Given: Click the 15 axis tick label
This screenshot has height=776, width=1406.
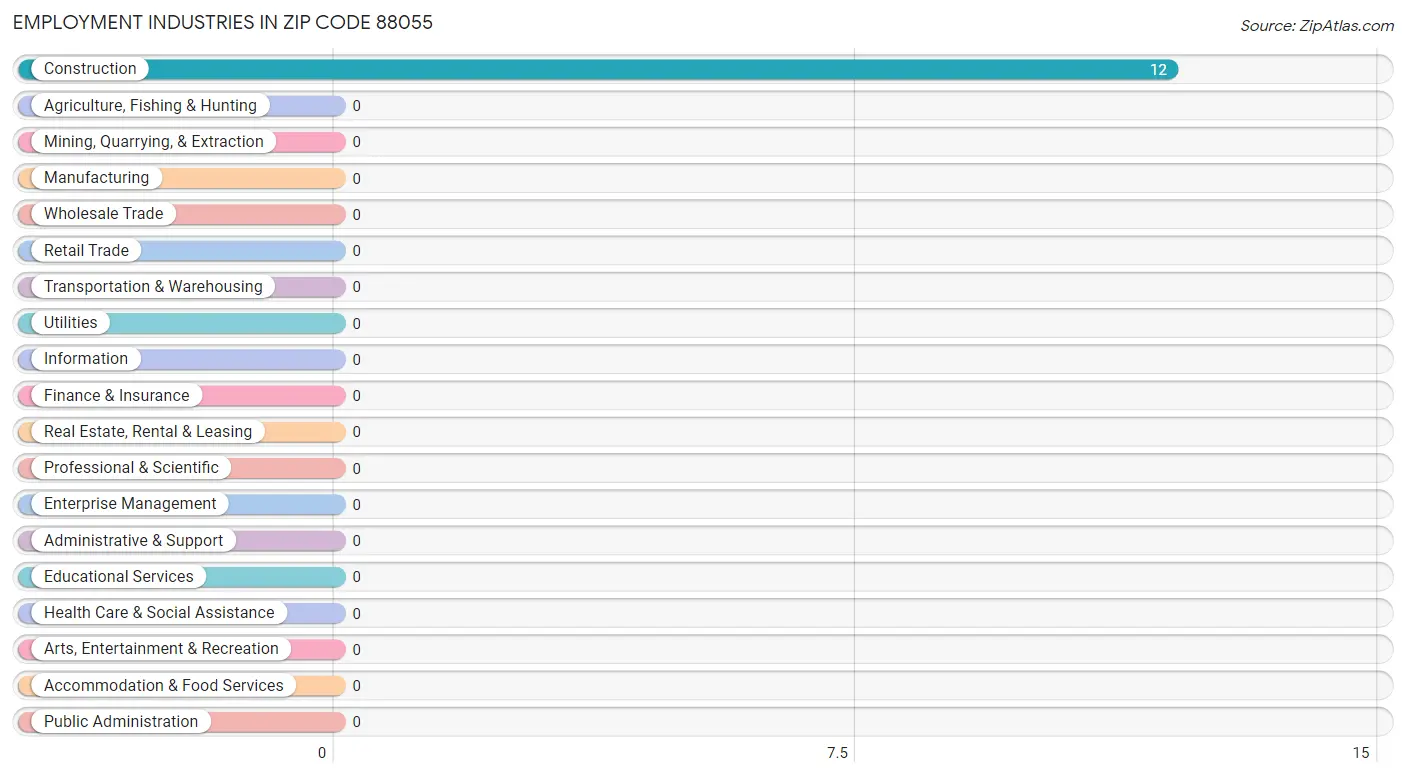Looking at the screenshot, I should point(1360,753).
